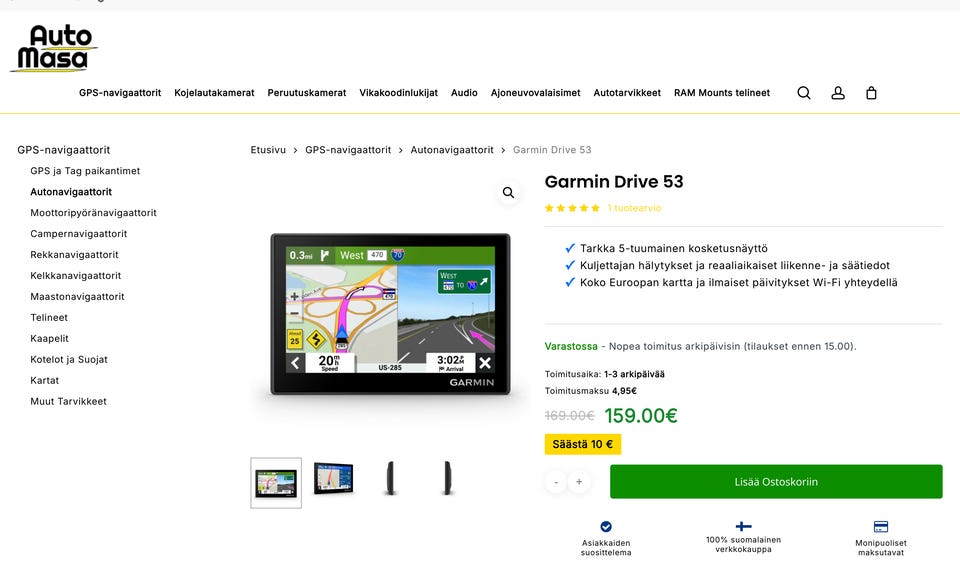Go to GPS-navigaattorit breadcrumb

pos(348,149)
